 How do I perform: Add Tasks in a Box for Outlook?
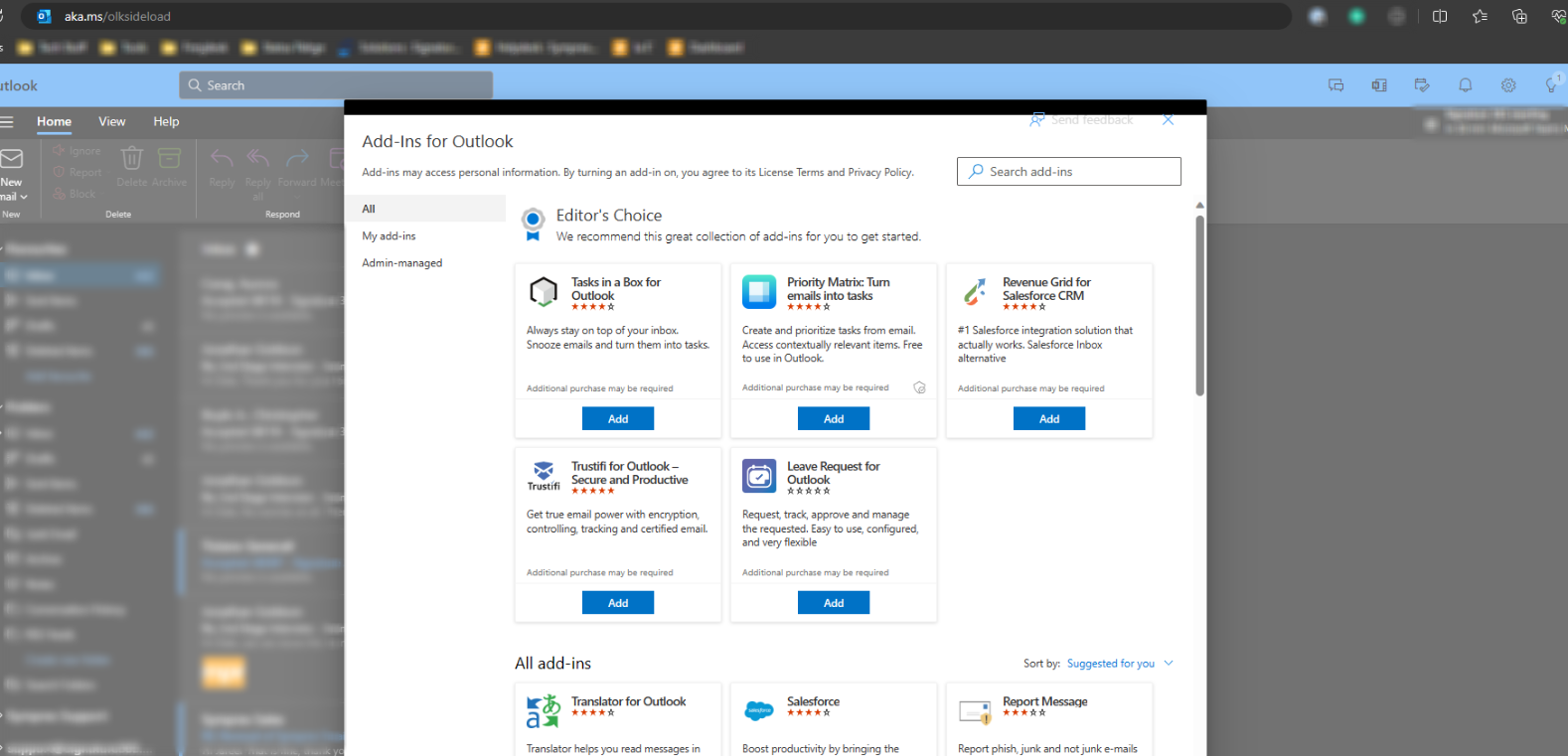pyautogui.click(x=618, y=419)
